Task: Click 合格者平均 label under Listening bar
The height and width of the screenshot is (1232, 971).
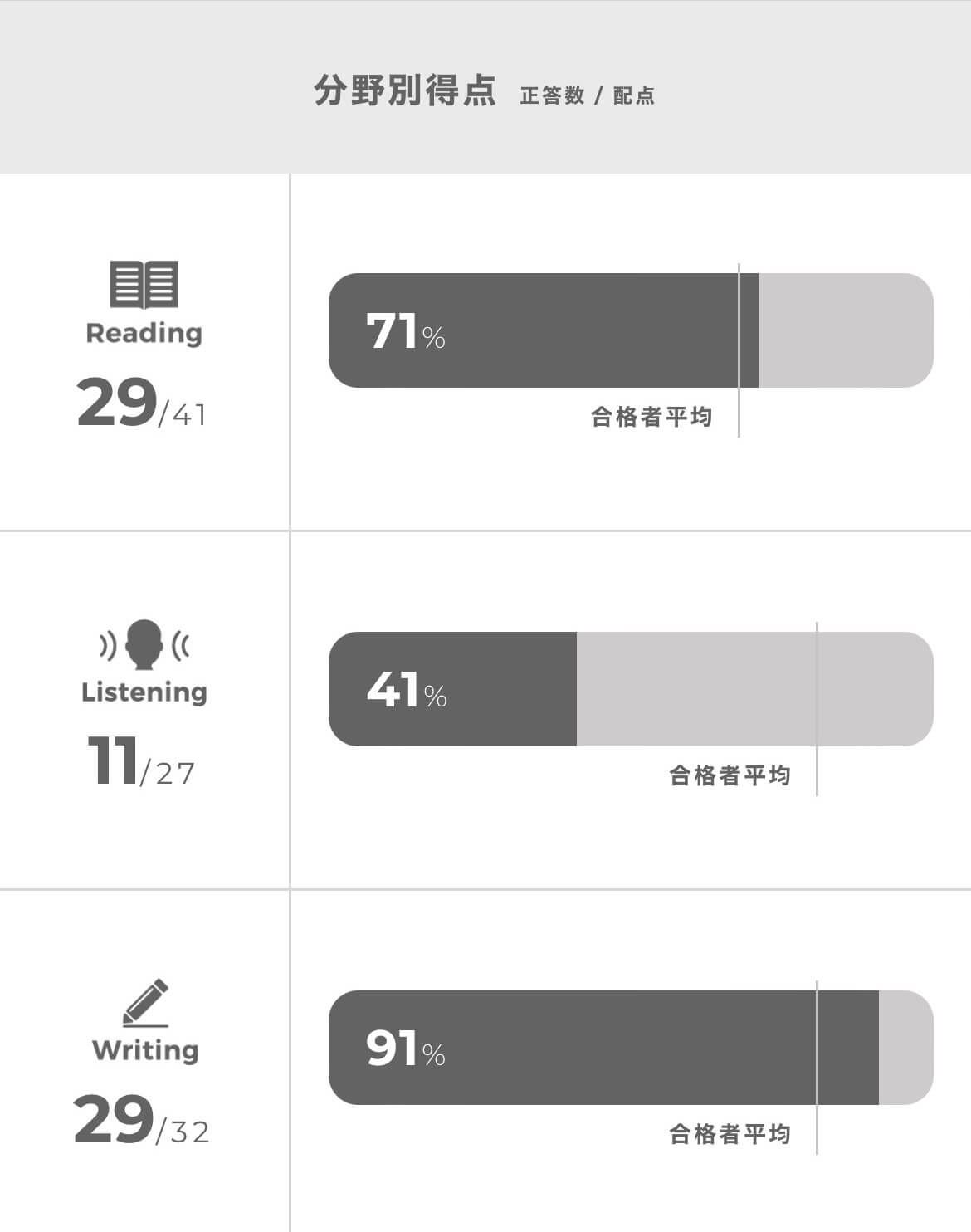Action: tap(729, 775)
